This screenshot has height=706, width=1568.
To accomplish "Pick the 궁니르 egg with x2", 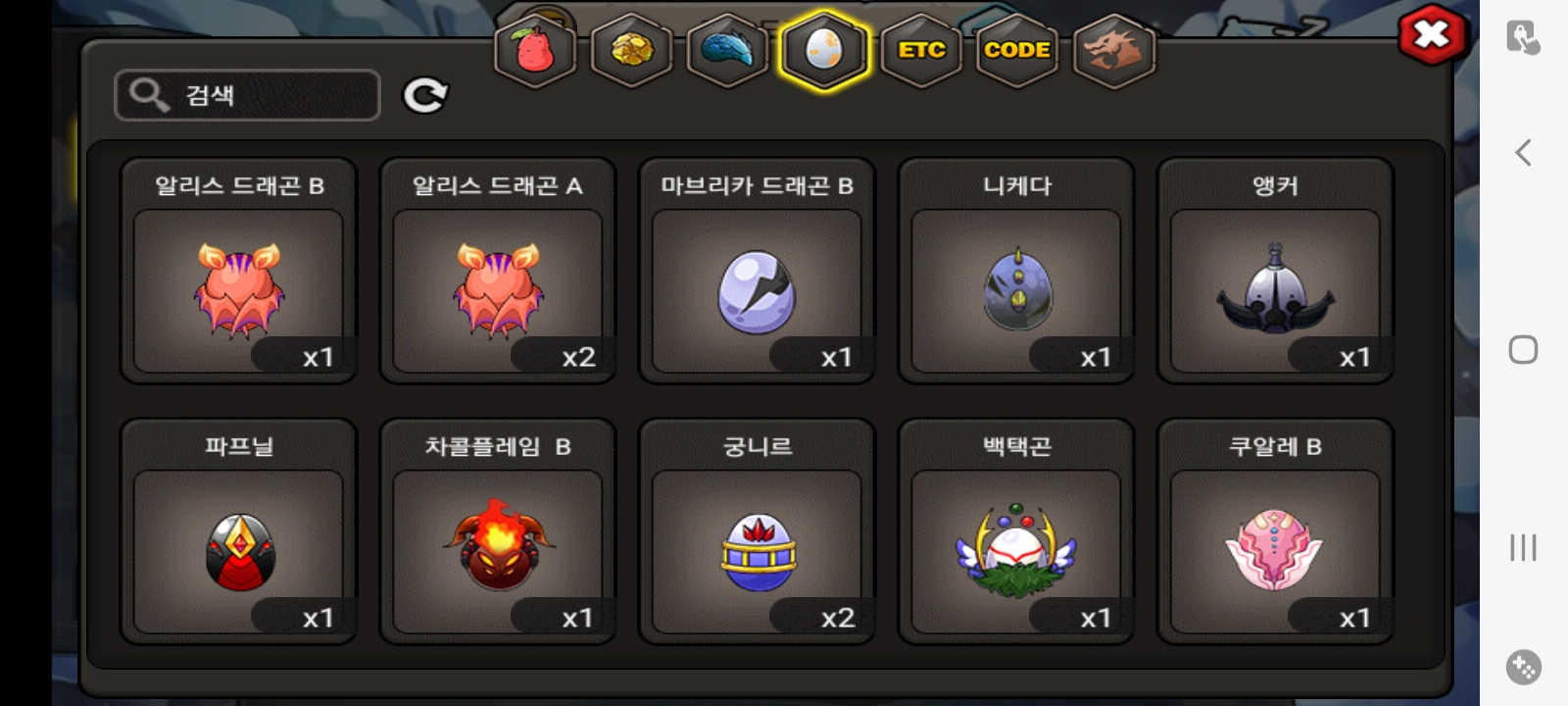I will (757, 531).
